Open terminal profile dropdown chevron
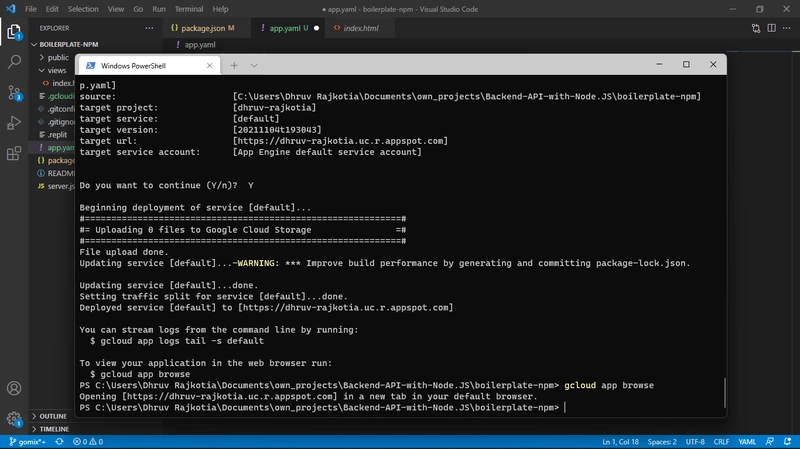The height and width of the screenshot is (449, 800). click(254, 65)
